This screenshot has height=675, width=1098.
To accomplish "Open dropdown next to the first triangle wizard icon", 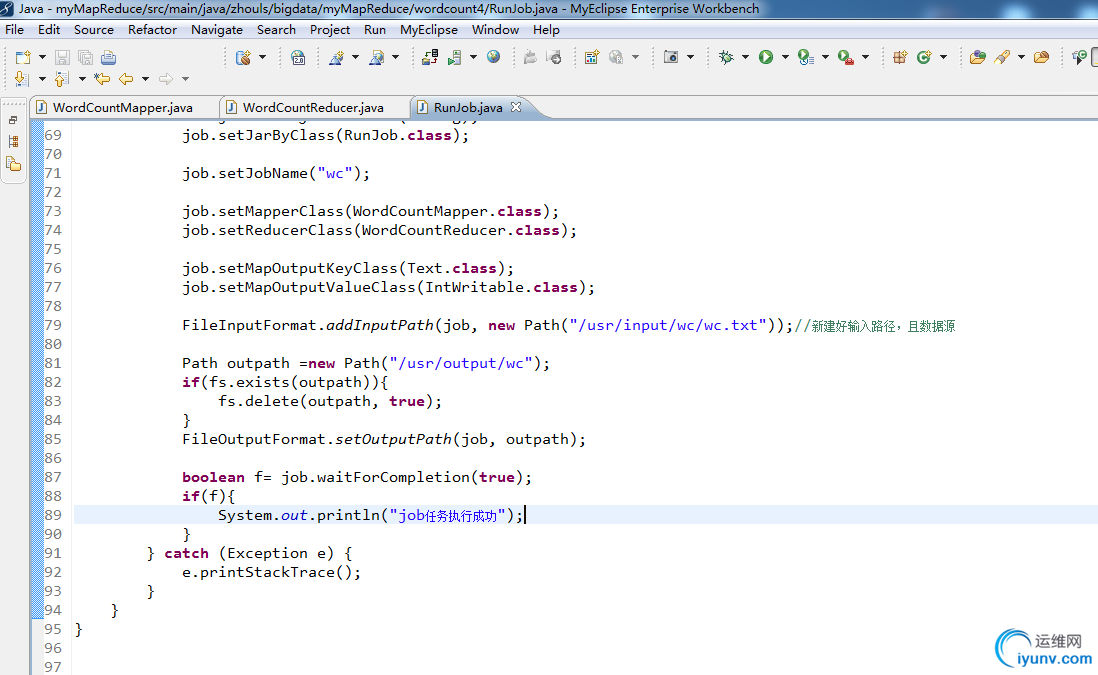I will [355, 57].
